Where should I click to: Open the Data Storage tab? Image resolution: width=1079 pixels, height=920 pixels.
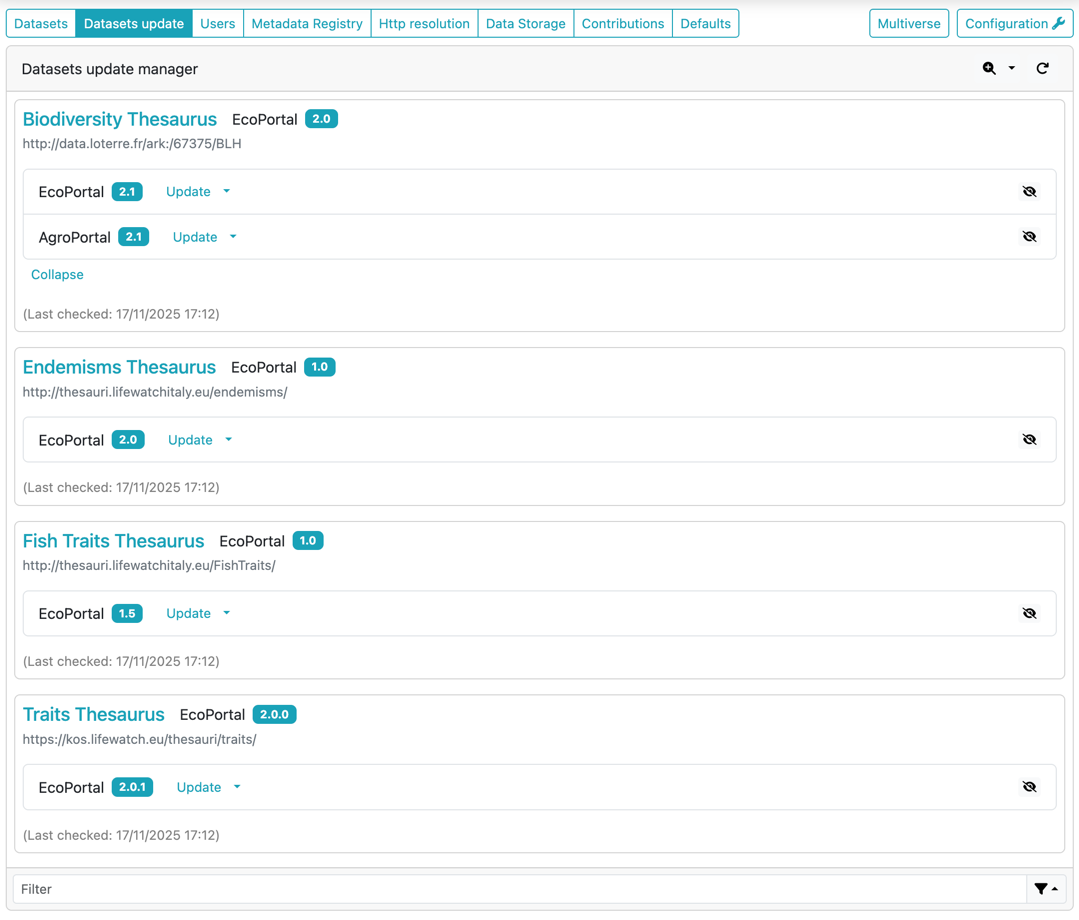[525, 23]
